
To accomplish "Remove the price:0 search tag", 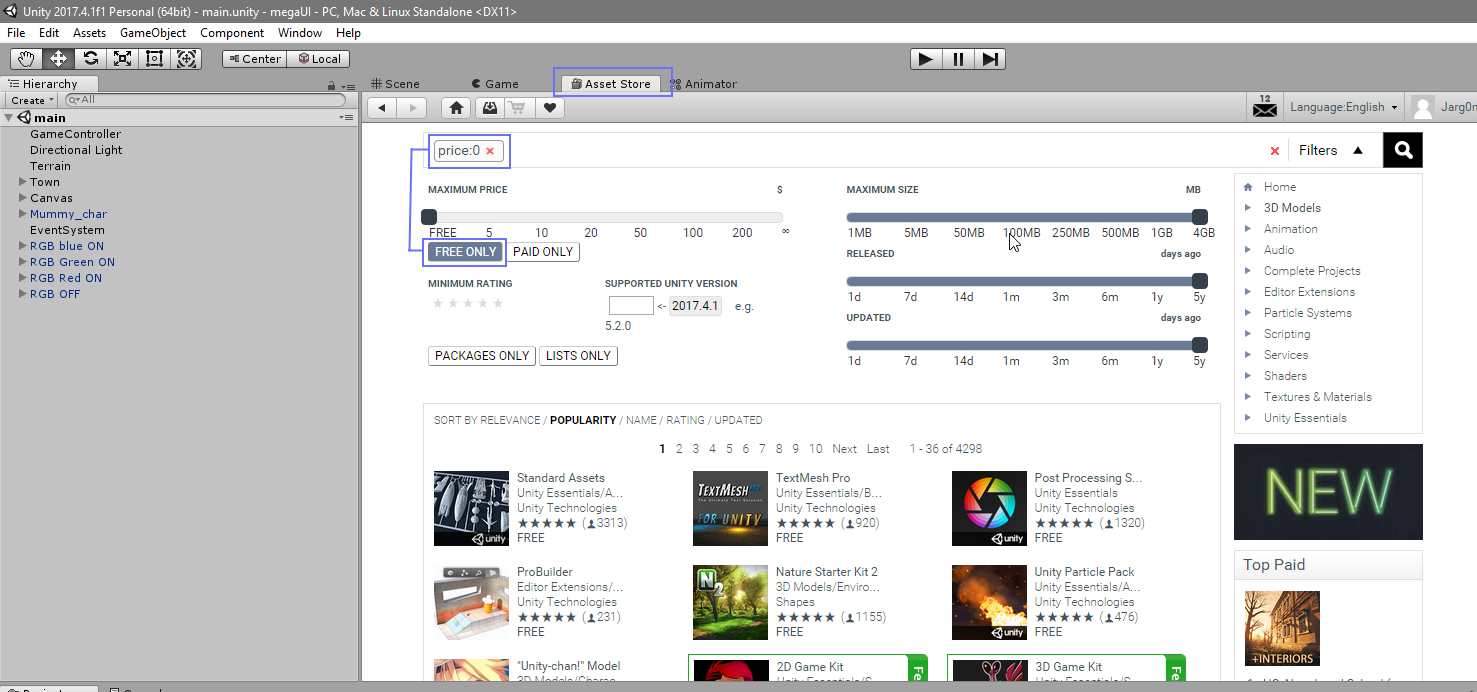I will click(x=490, y=151).
